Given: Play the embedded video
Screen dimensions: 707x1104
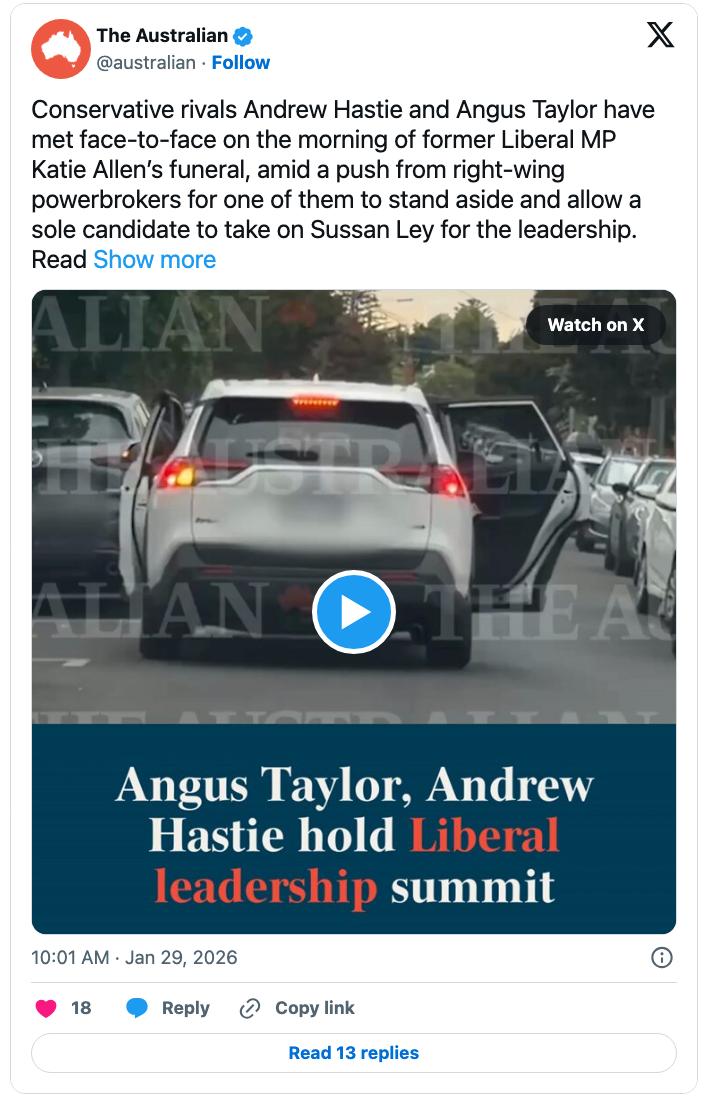Looking at the screenshot, I should click(x=354, y=612).
